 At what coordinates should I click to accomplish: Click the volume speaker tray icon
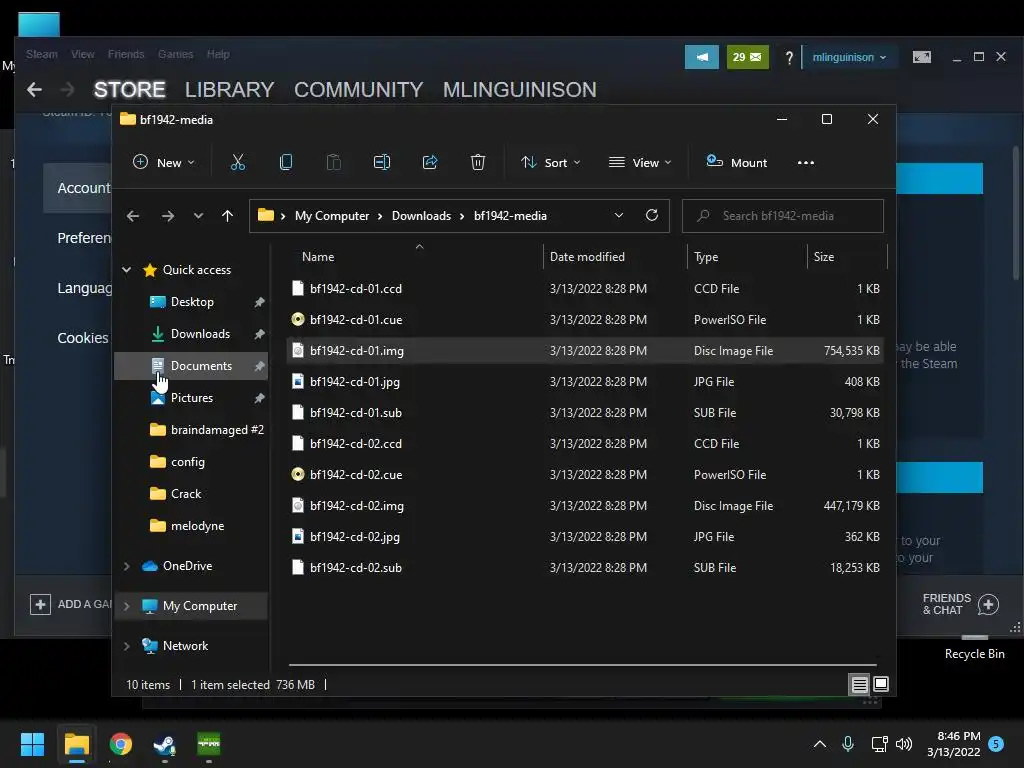point(904,744)
